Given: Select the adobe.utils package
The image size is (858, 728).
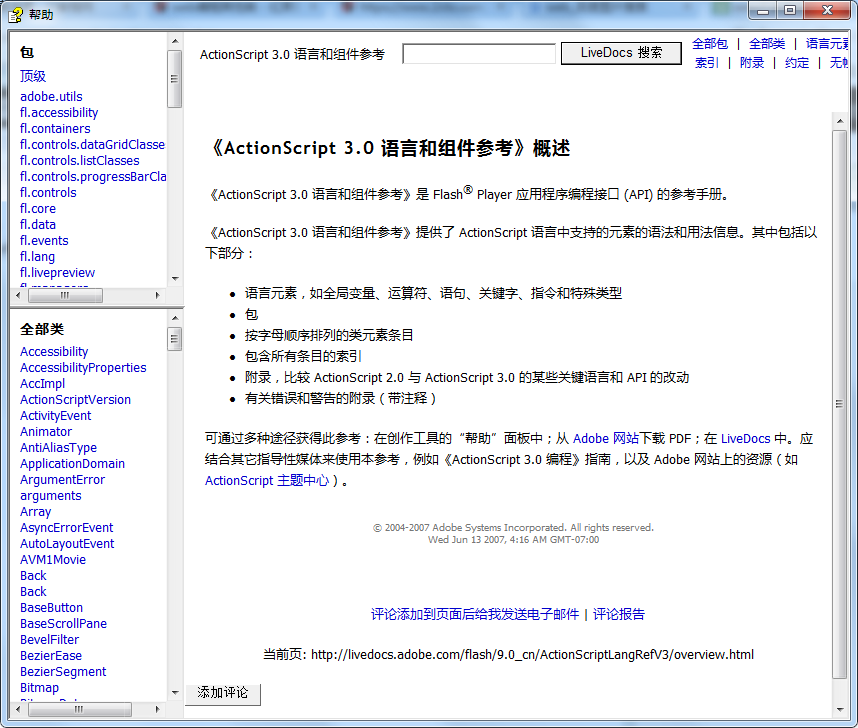Looking at the screenshot, I should point(50,96).
